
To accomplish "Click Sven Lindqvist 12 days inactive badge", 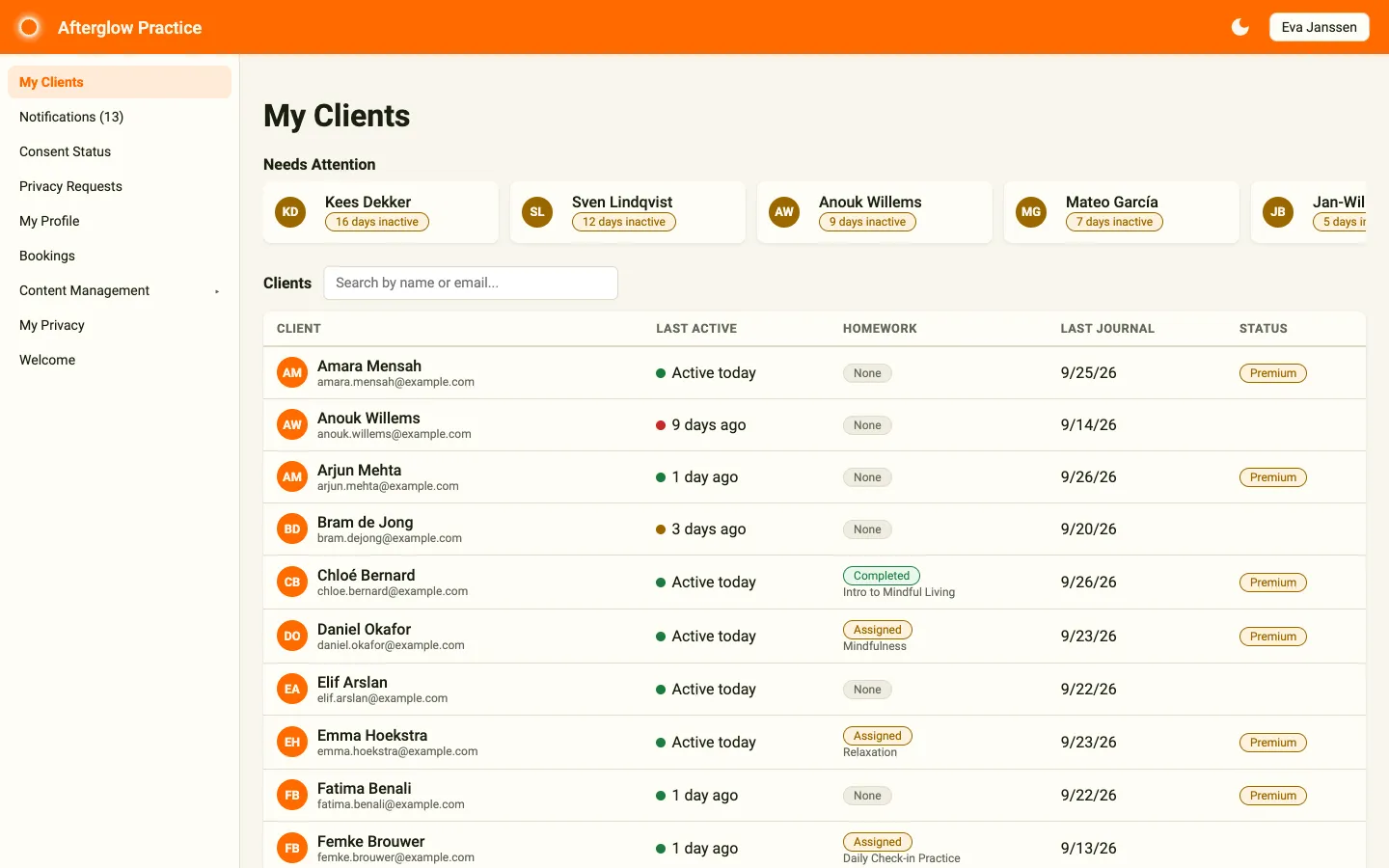I will [x=624, y=222].
